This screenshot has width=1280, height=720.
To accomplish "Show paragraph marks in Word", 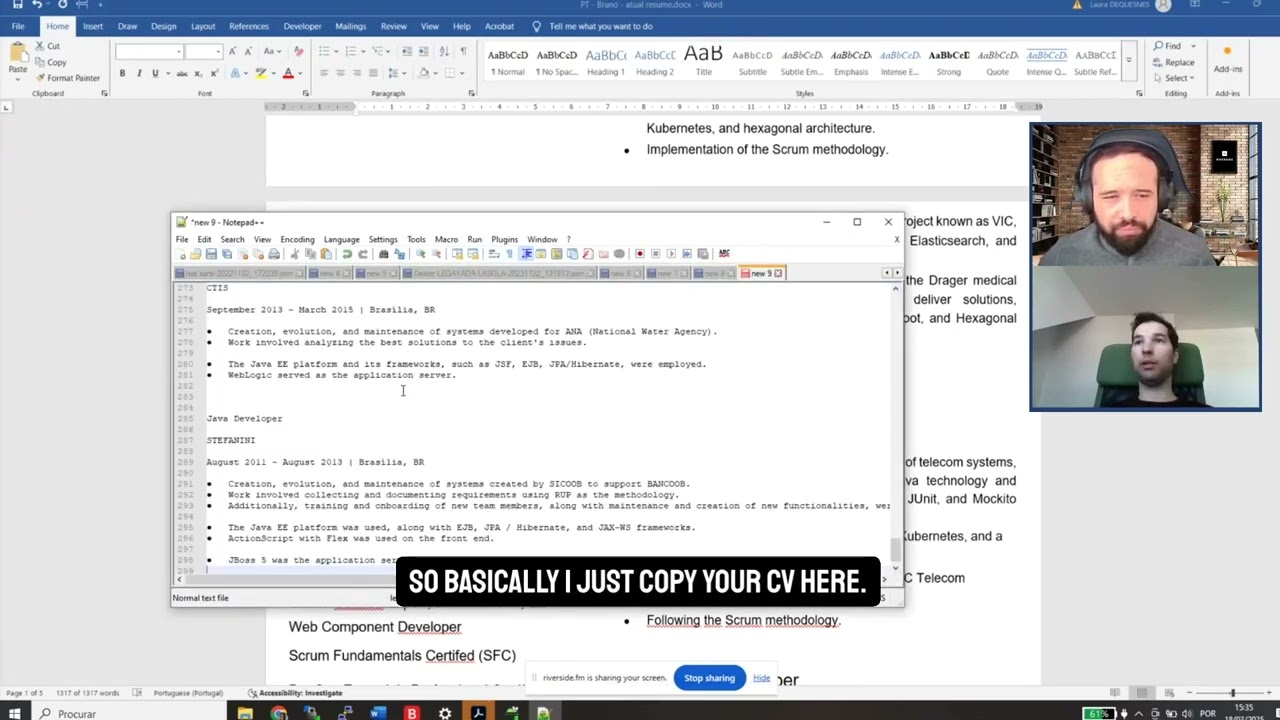I will [463, 51].
